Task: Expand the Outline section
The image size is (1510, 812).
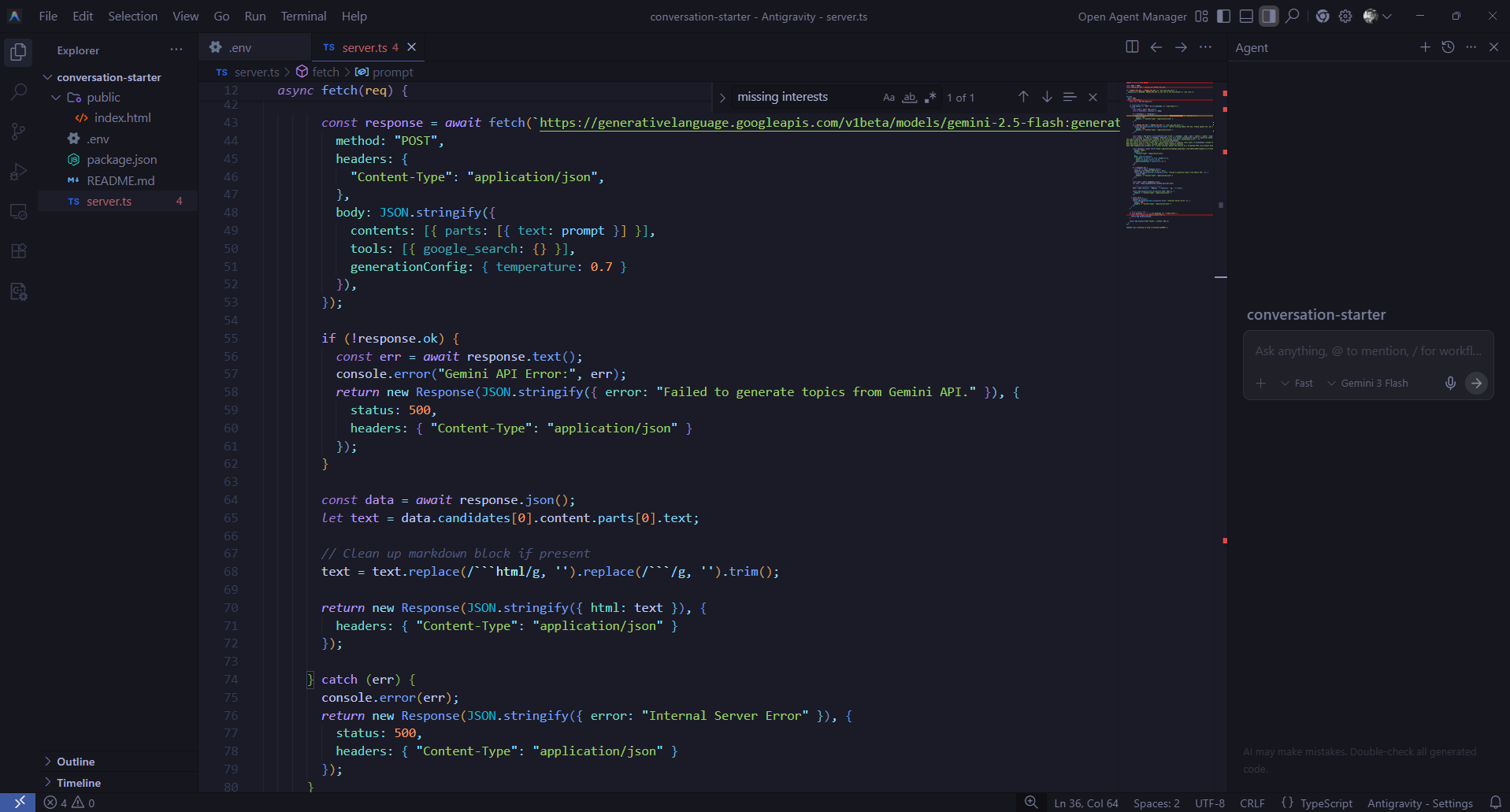Action: point(76,762)
